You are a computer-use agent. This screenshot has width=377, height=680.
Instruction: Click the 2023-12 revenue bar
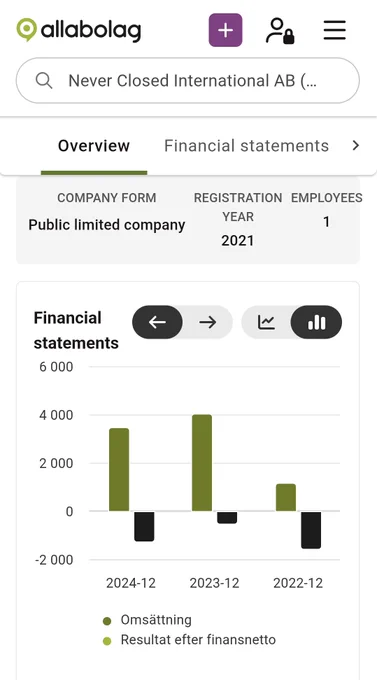[x=202, y=463]
